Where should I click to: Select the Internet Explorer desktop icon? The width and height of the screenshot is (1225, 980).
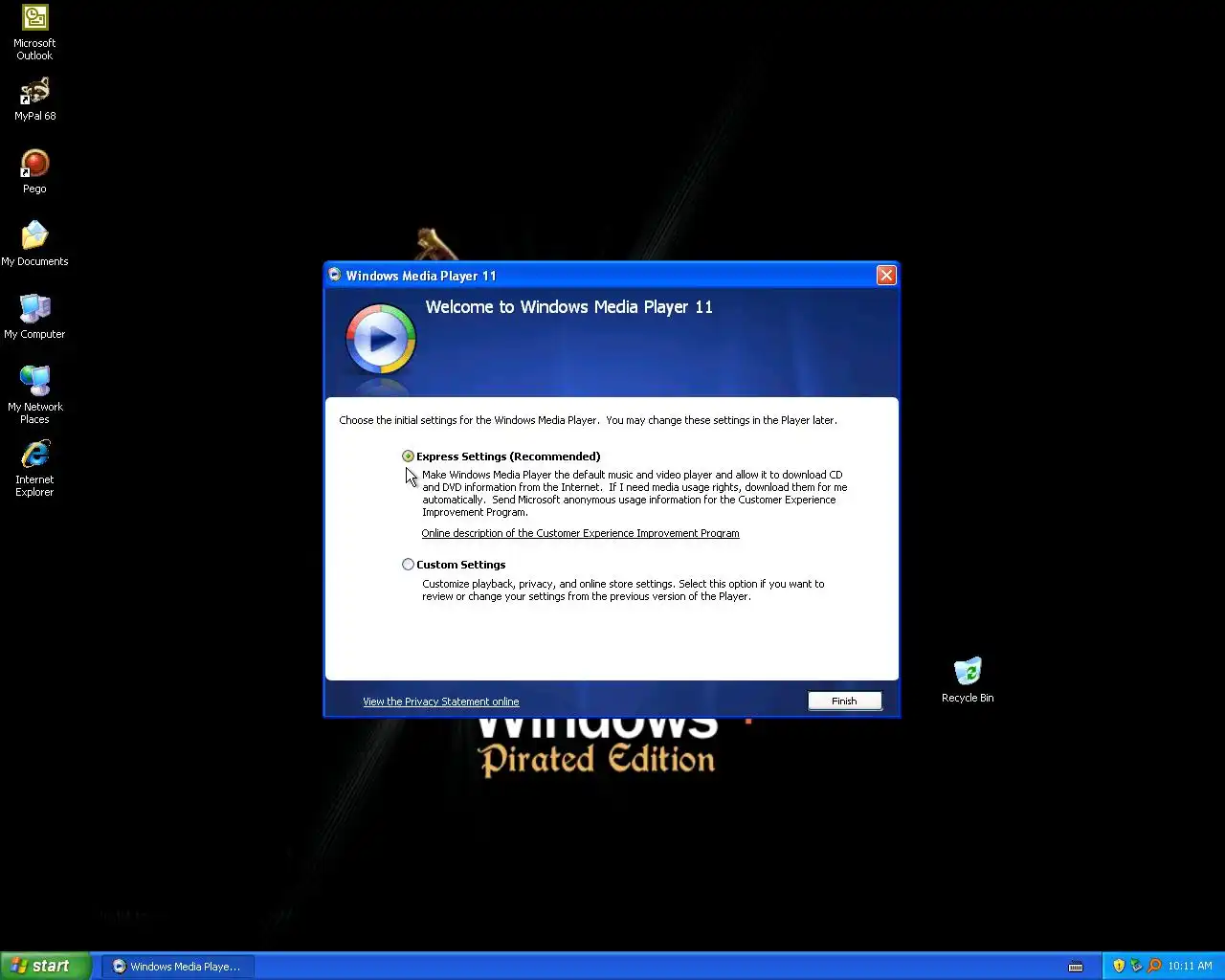[x=34, y=468]
